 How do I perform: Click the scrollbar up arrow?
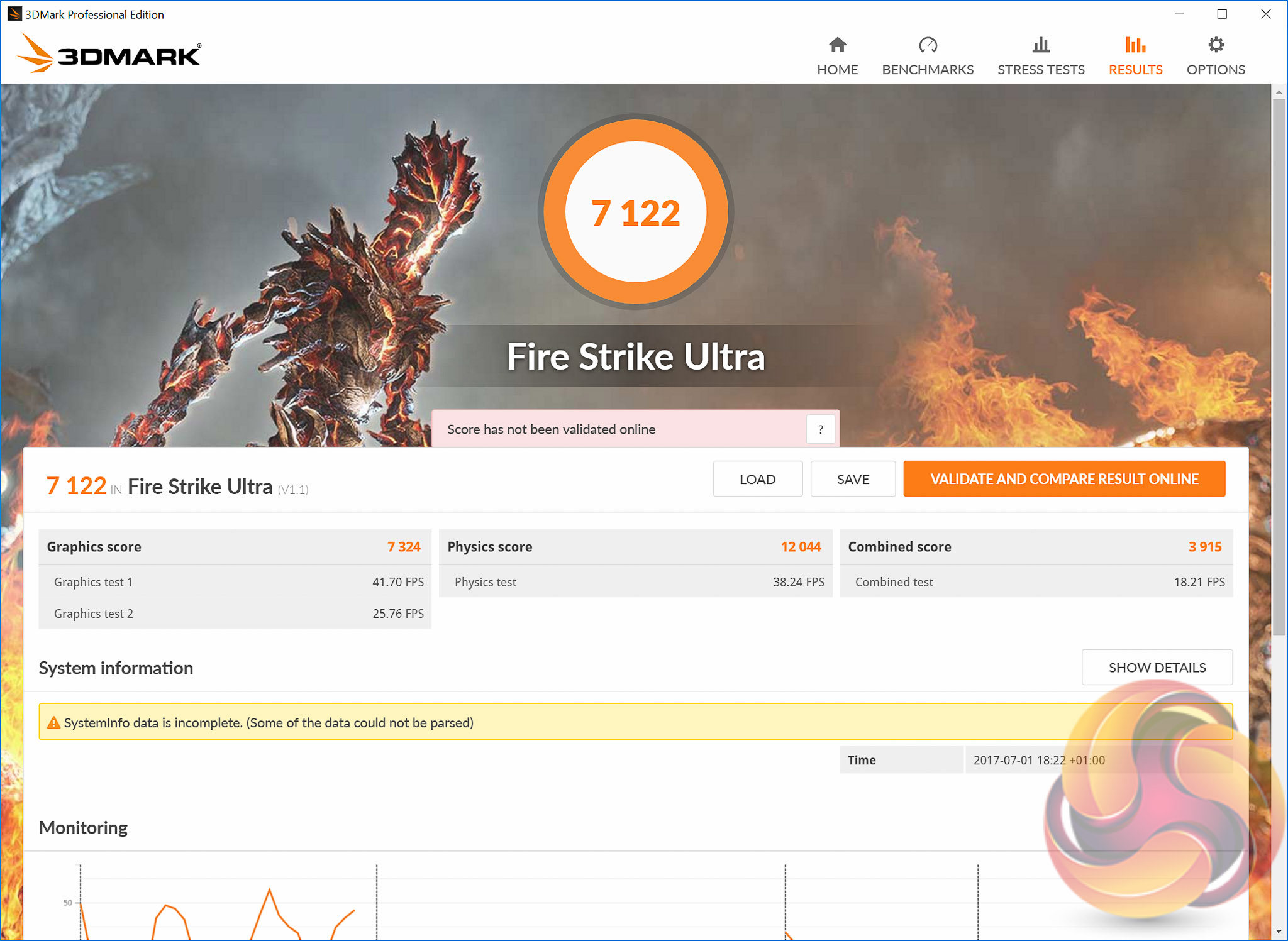click(1279, 92)
